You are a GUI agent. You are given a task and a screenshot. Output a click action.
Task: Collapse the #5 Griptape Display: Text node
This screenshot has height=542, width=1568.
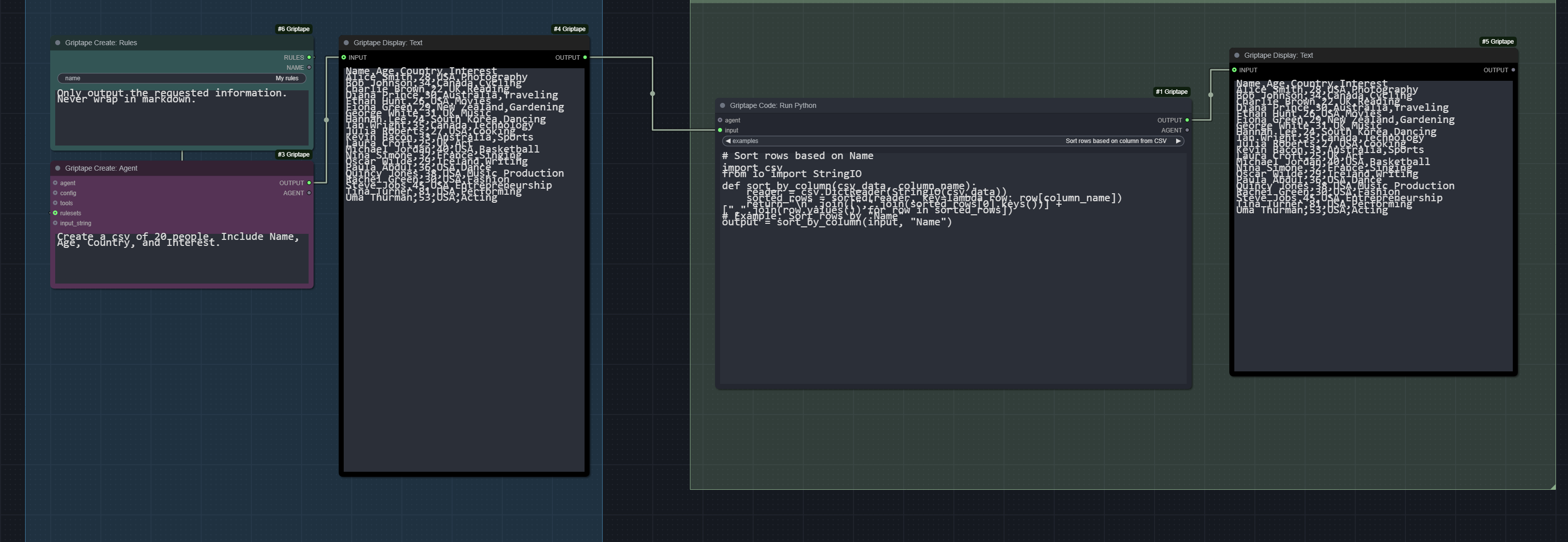(1237, 55)
